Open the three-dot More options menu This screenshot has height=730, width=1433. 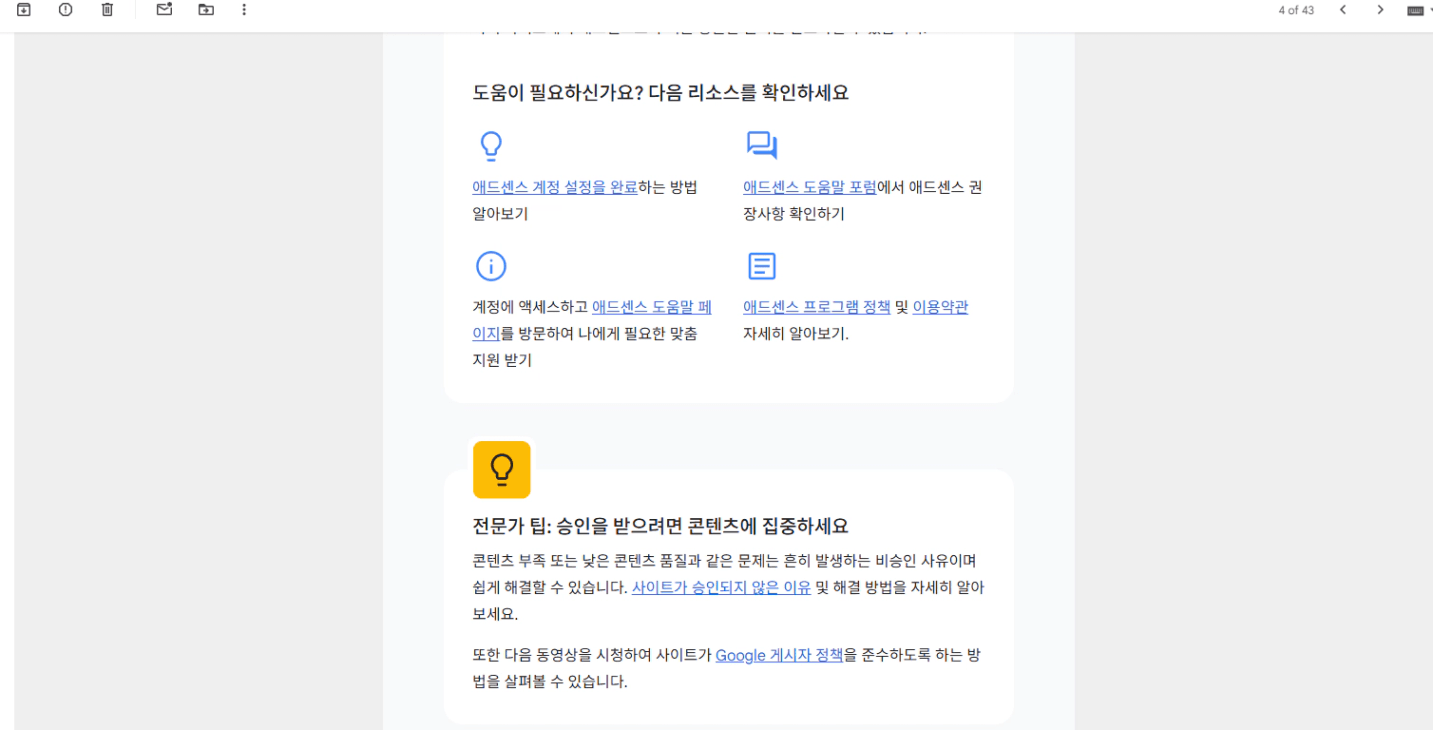pos(244,10)
